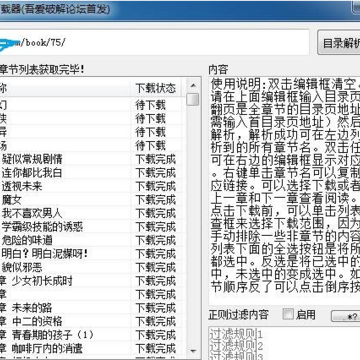Click 下载完成 status in the 未来的路 row
This screenshot has width=360, height=360.
(156, 308)
